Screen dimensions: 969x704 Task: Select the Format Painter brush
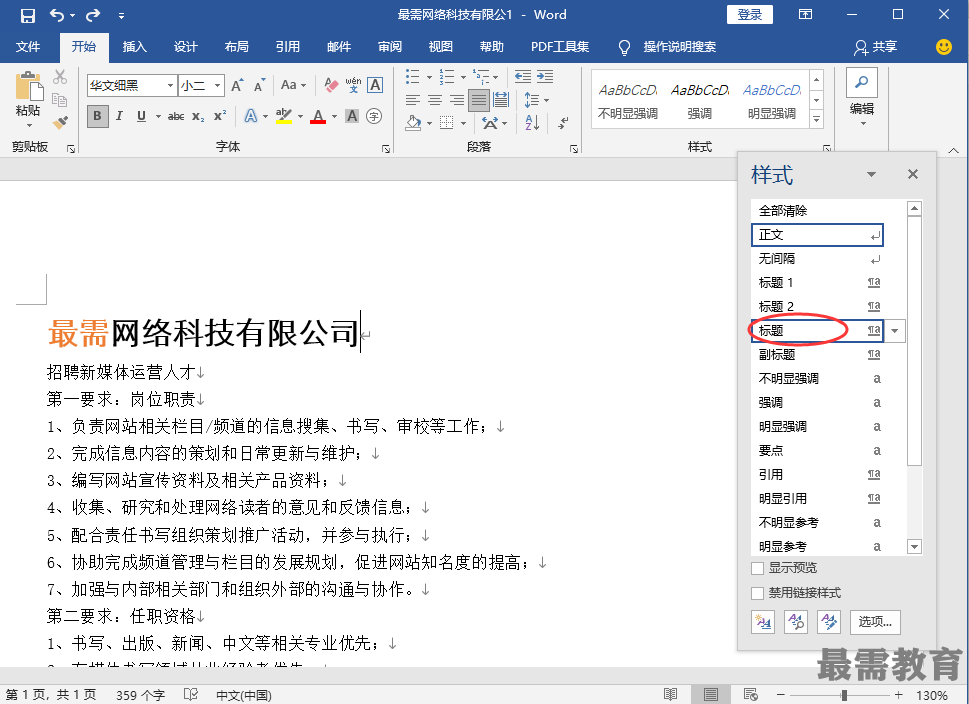[x=60, y=122]
